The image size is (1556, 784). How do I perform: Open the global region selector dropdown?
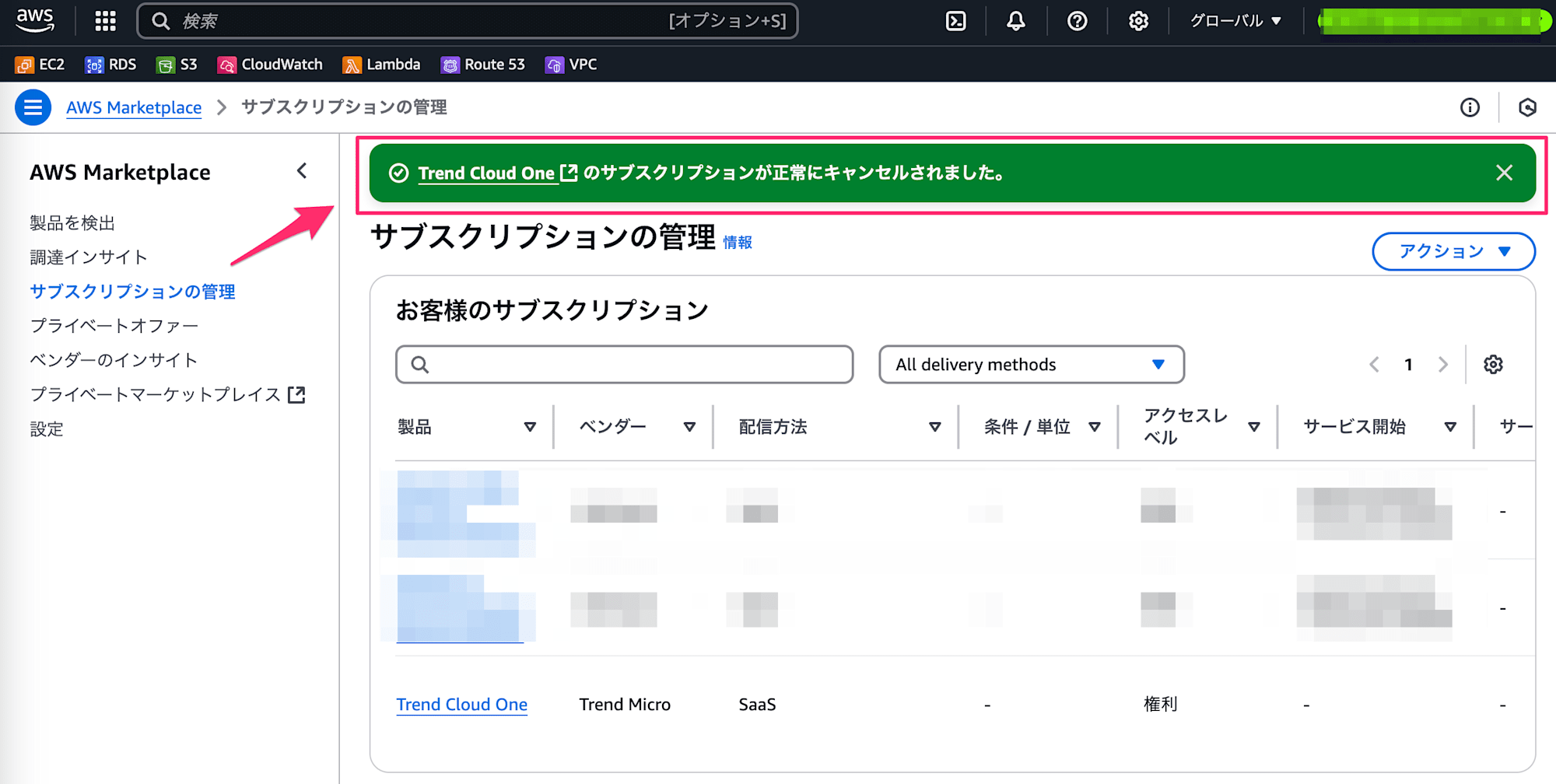coord(1235,21)
